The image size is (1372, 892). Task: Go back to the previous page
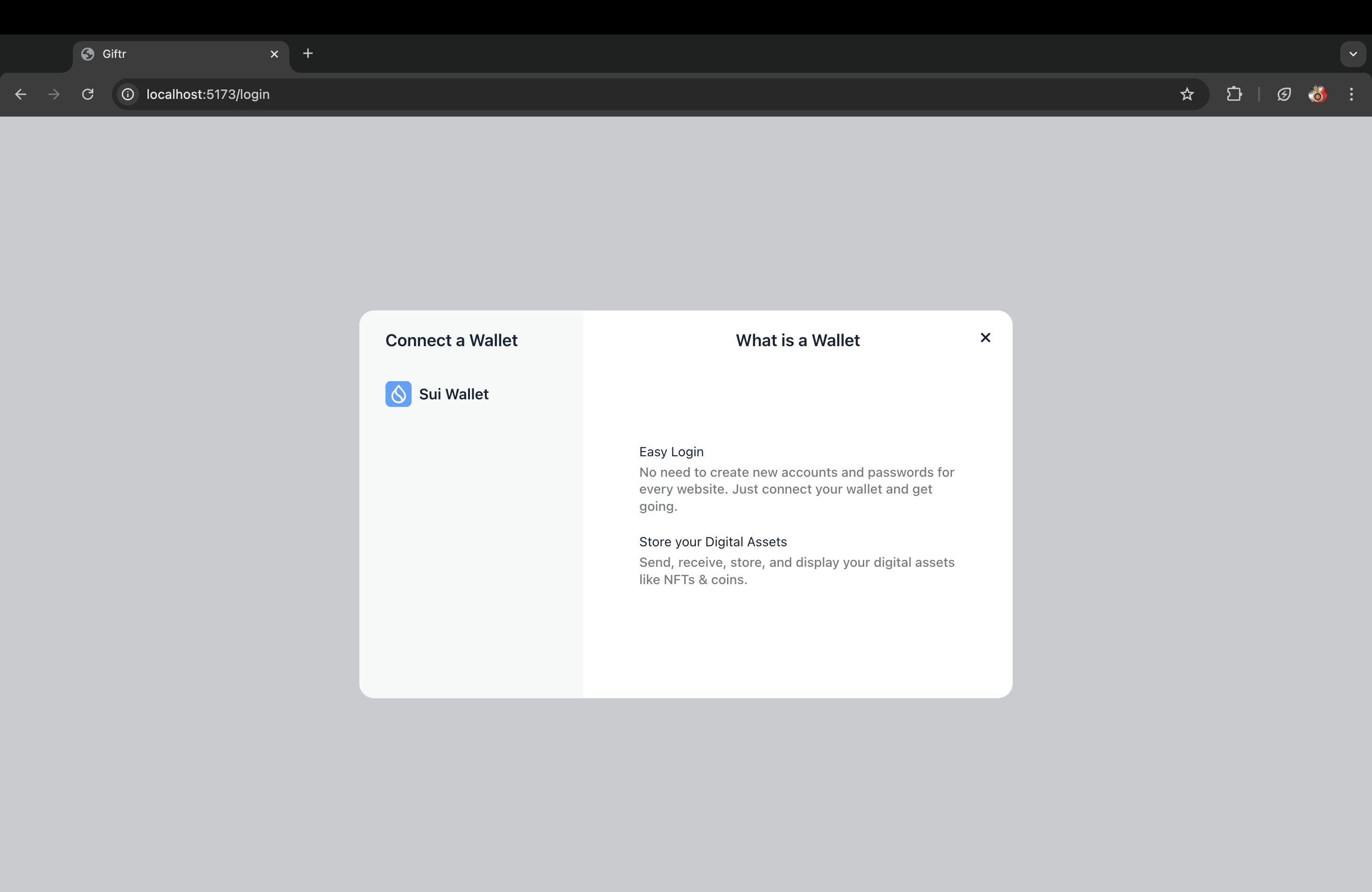(x=21, y=94)
